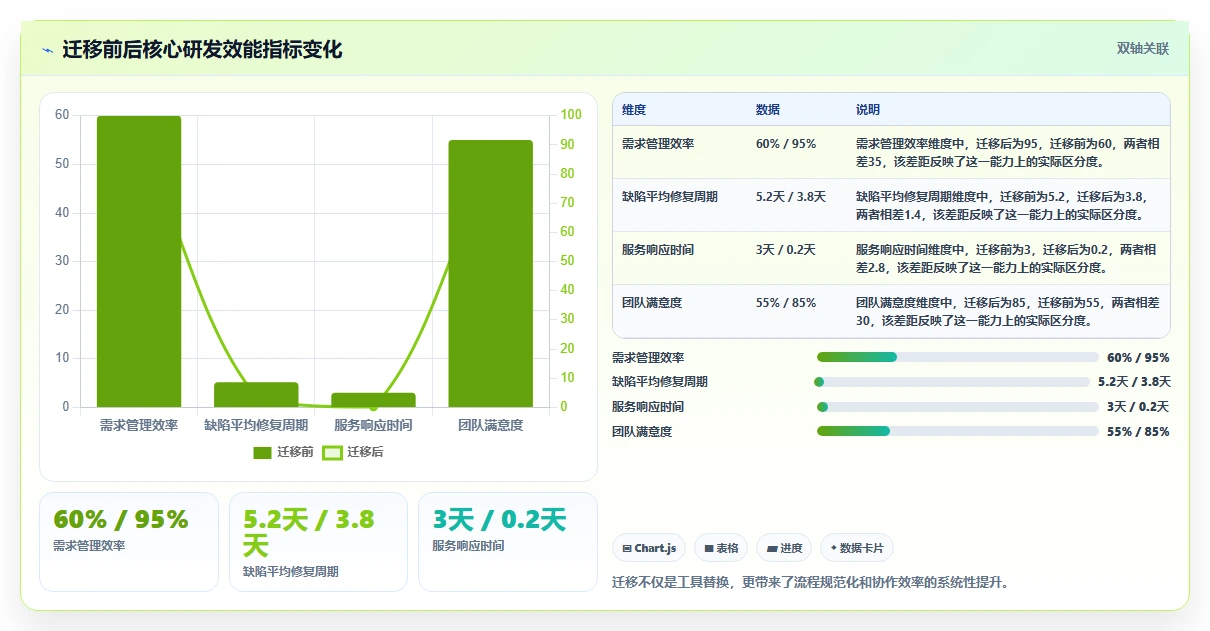Click the 缺陷平均修复周期 progress bar
1210x631 pixels.
953,382
